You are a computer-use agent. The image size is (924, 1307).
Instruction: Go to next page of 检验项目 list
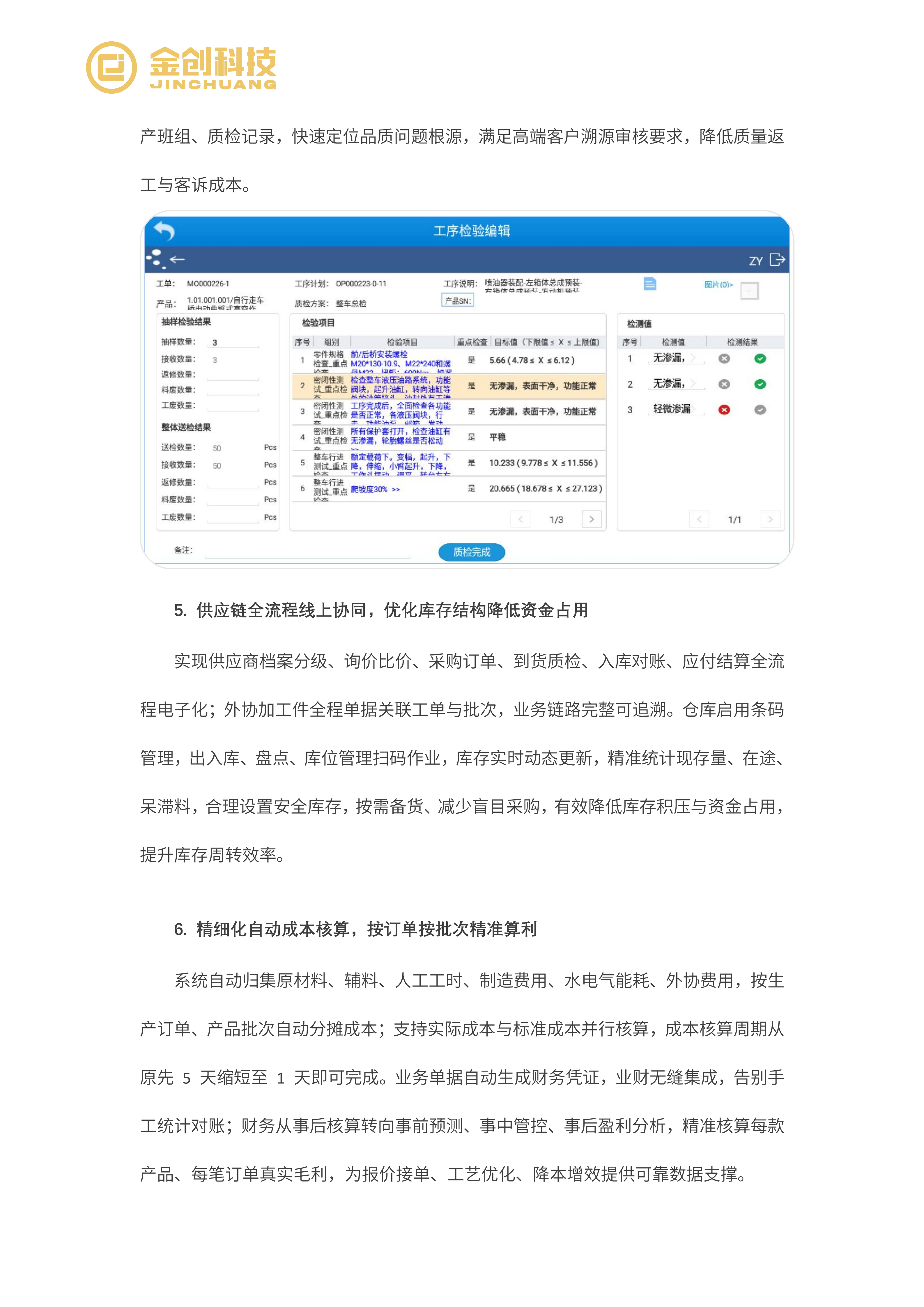click(592, 519)
